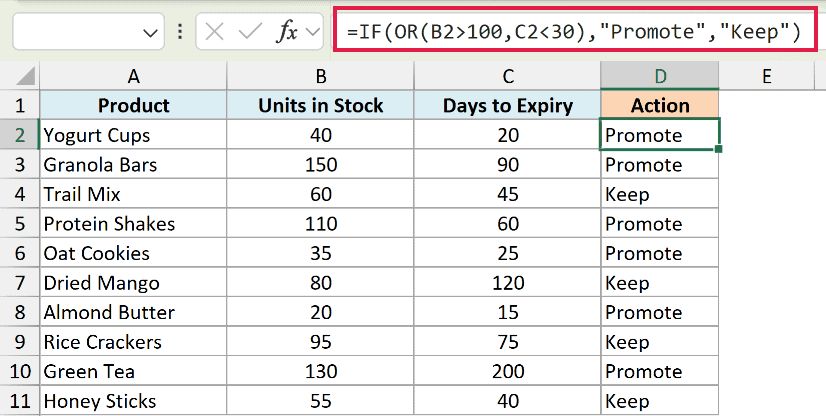Image resolution: width=826 pixels, height=416 pixels.
Task: Select the 55 units cell for Honey Sticks
Action: (x=320, y=401)
